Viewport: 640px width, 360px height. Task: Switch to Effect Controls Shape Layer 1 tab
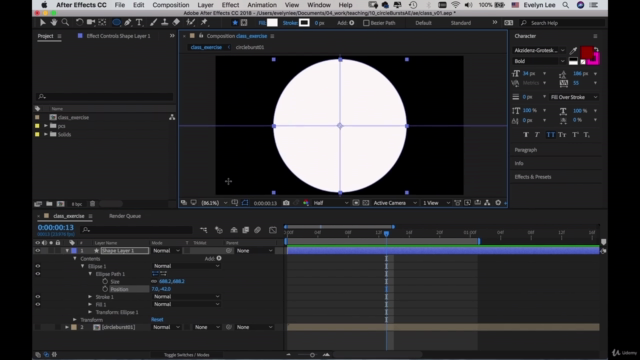coord(118,36)
